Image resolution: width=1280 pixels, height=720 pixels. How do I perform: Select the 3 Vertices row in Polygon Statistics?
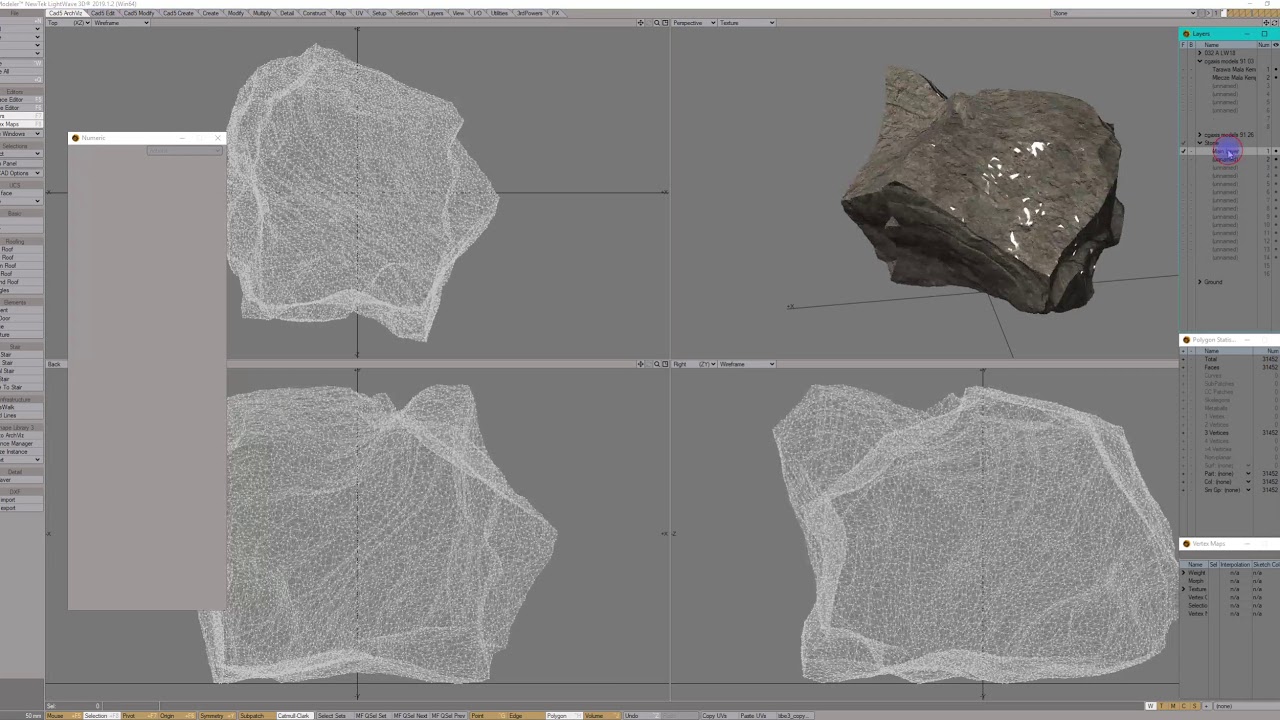tap(1230, 433)
